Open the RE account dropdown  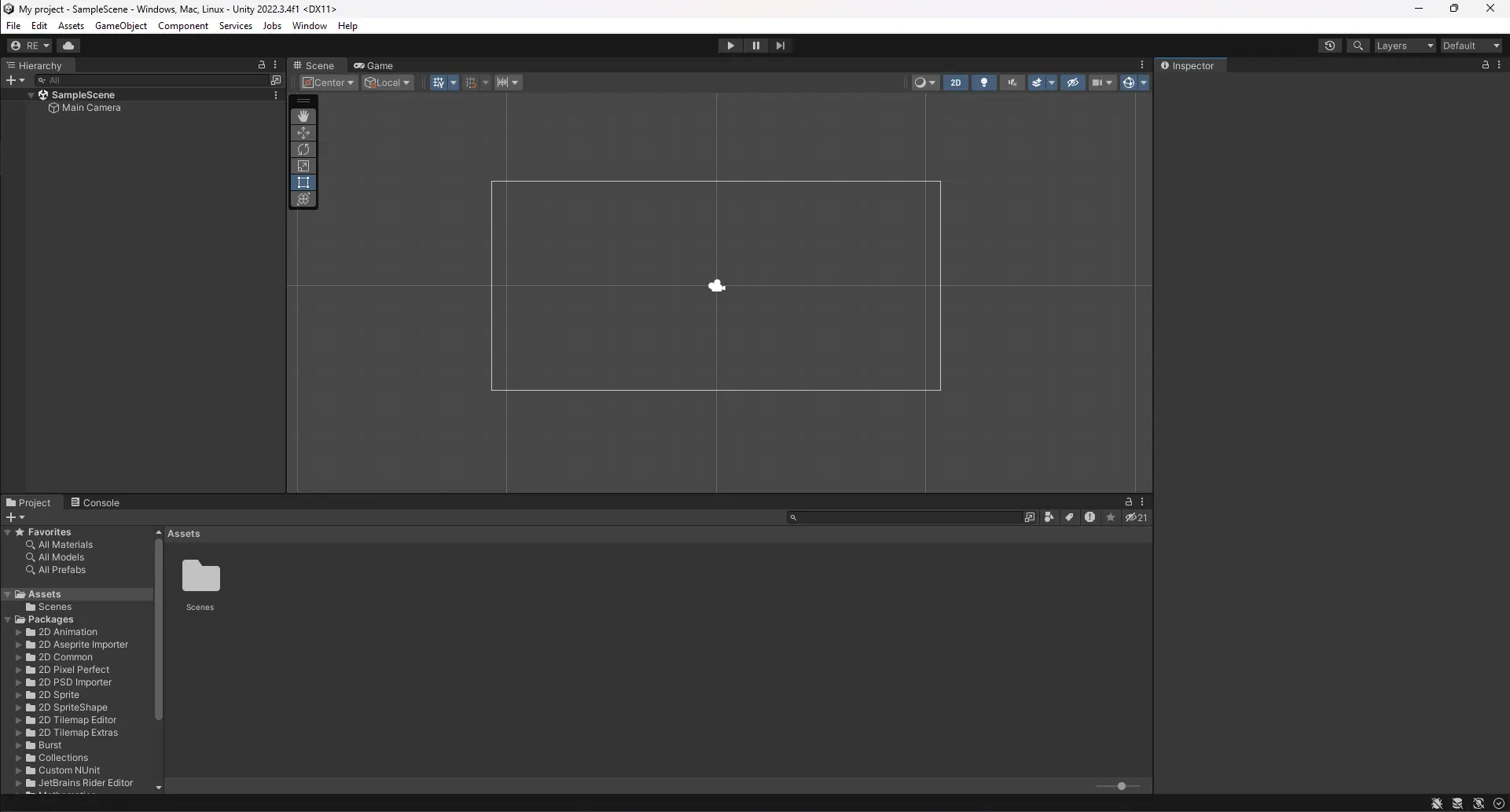(x=30, y=46)
